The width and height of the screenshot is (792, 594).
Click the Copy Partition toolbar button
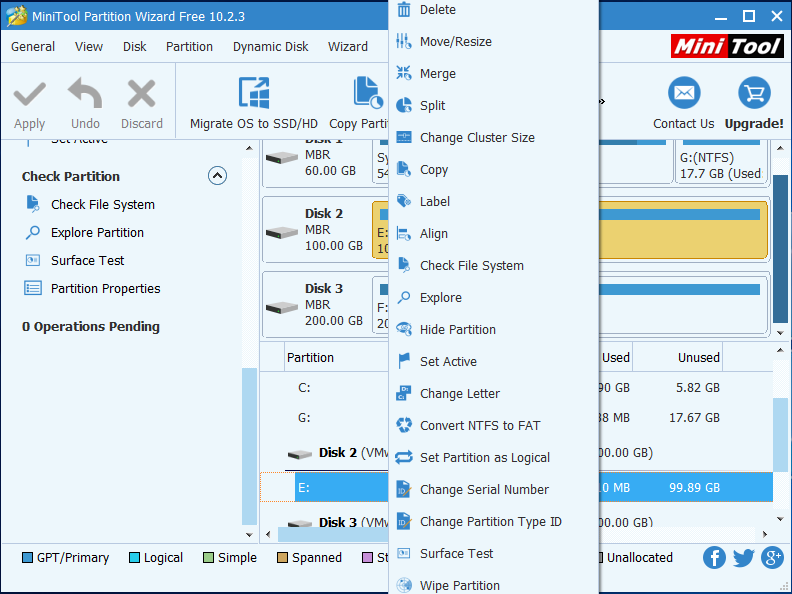359,103
